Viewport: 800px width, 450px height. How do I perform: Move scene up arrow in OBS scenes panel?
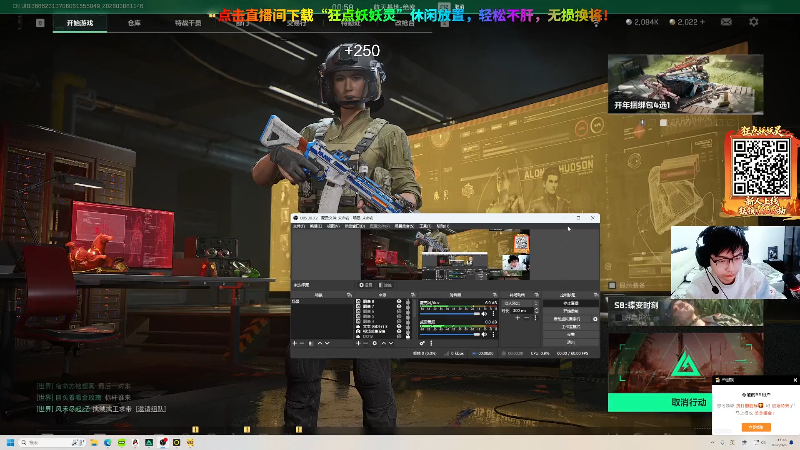point(320,343)
